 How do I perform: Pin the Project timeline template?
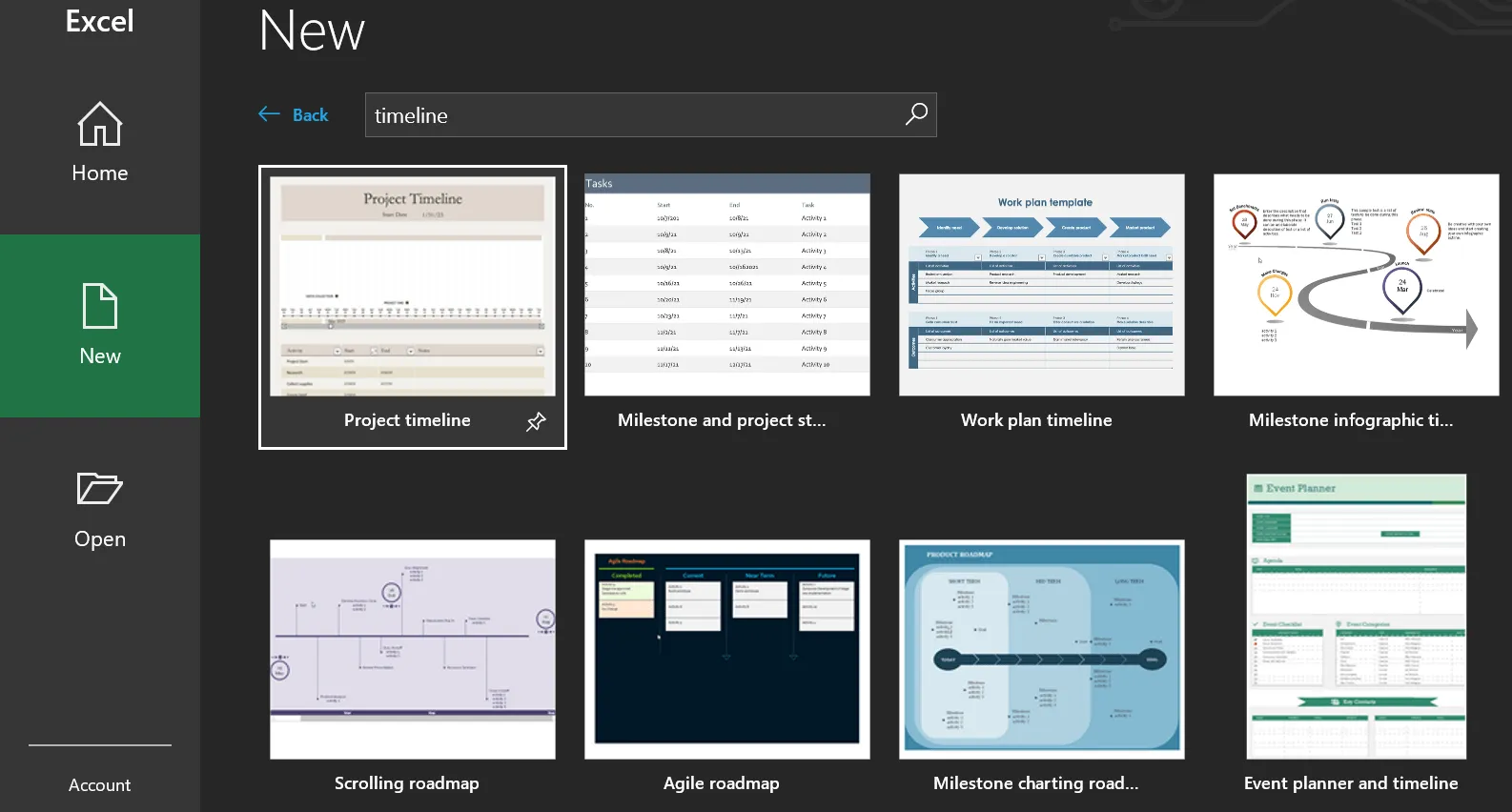coord(537,421)
